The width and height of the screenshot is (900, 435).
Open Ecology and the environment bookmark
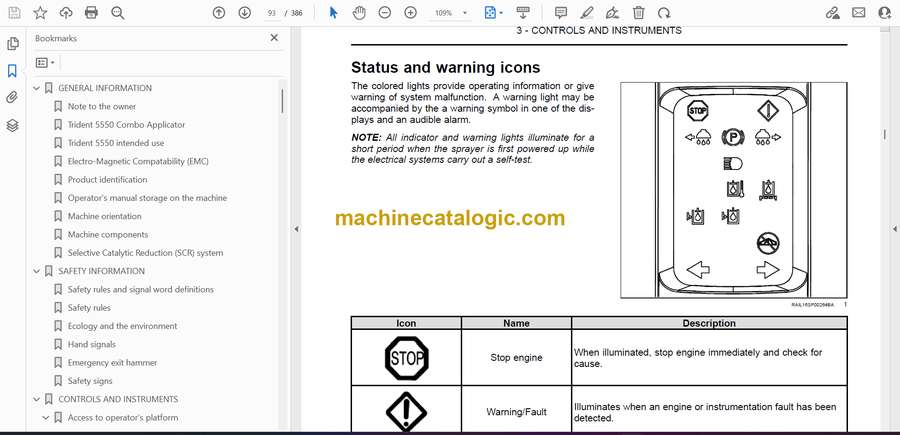[122, 326]
